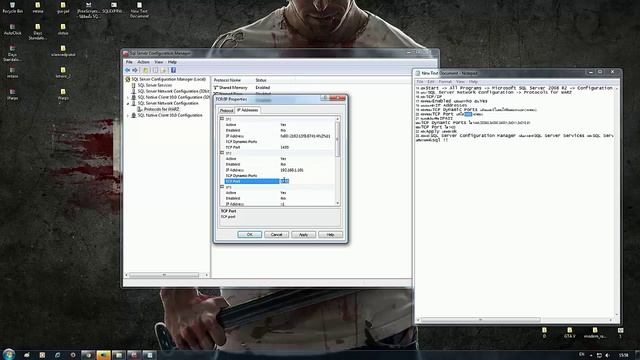Click the highlighted TCP Port value field under IP2

pos(307,181)
